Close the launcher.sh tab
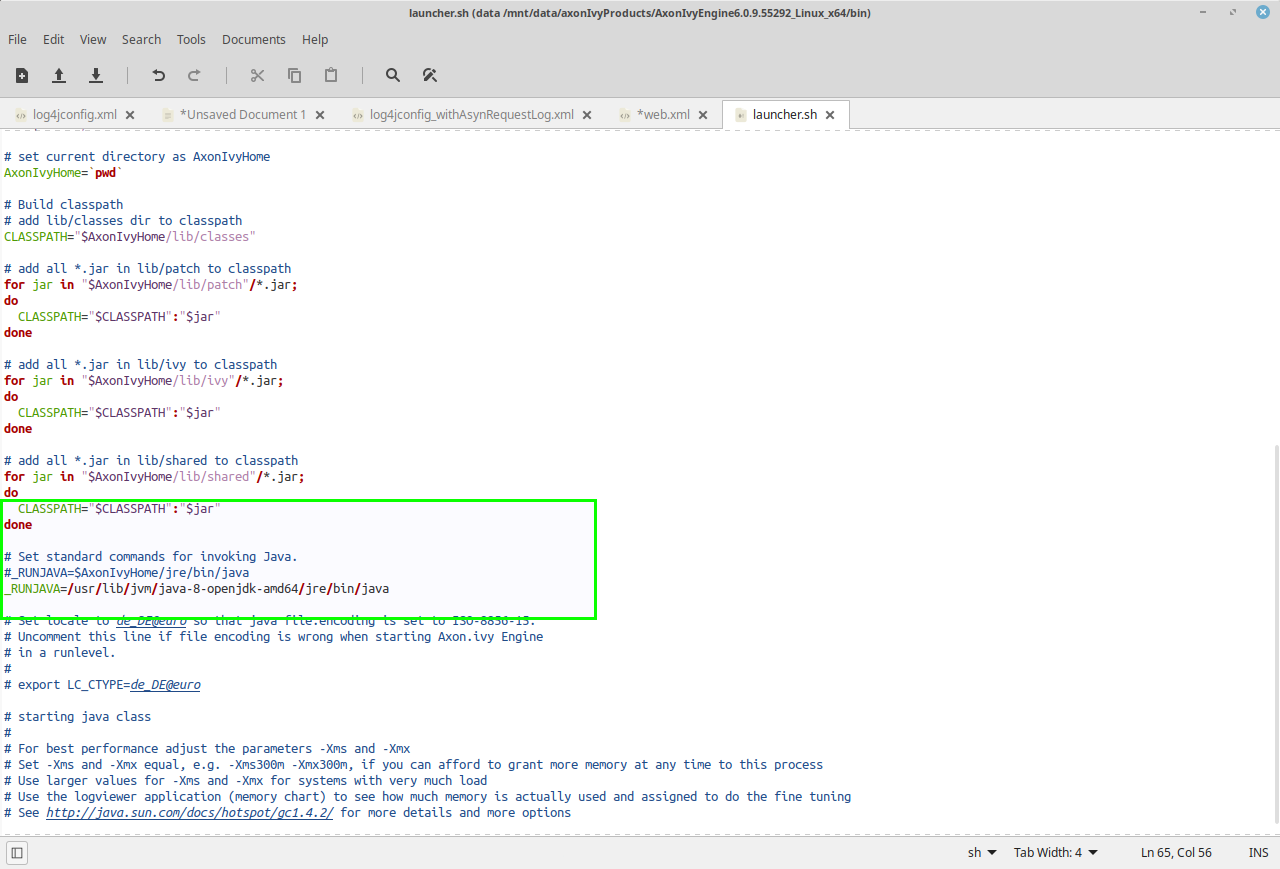The width and height of the screenshot is (1280, 869). (830, 115)
